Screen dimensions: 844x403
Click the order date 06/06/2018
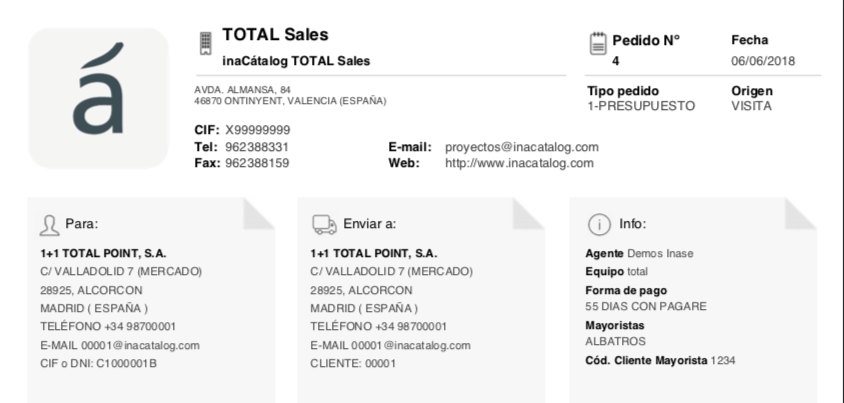pyautogui.click(x=763, y=61)
